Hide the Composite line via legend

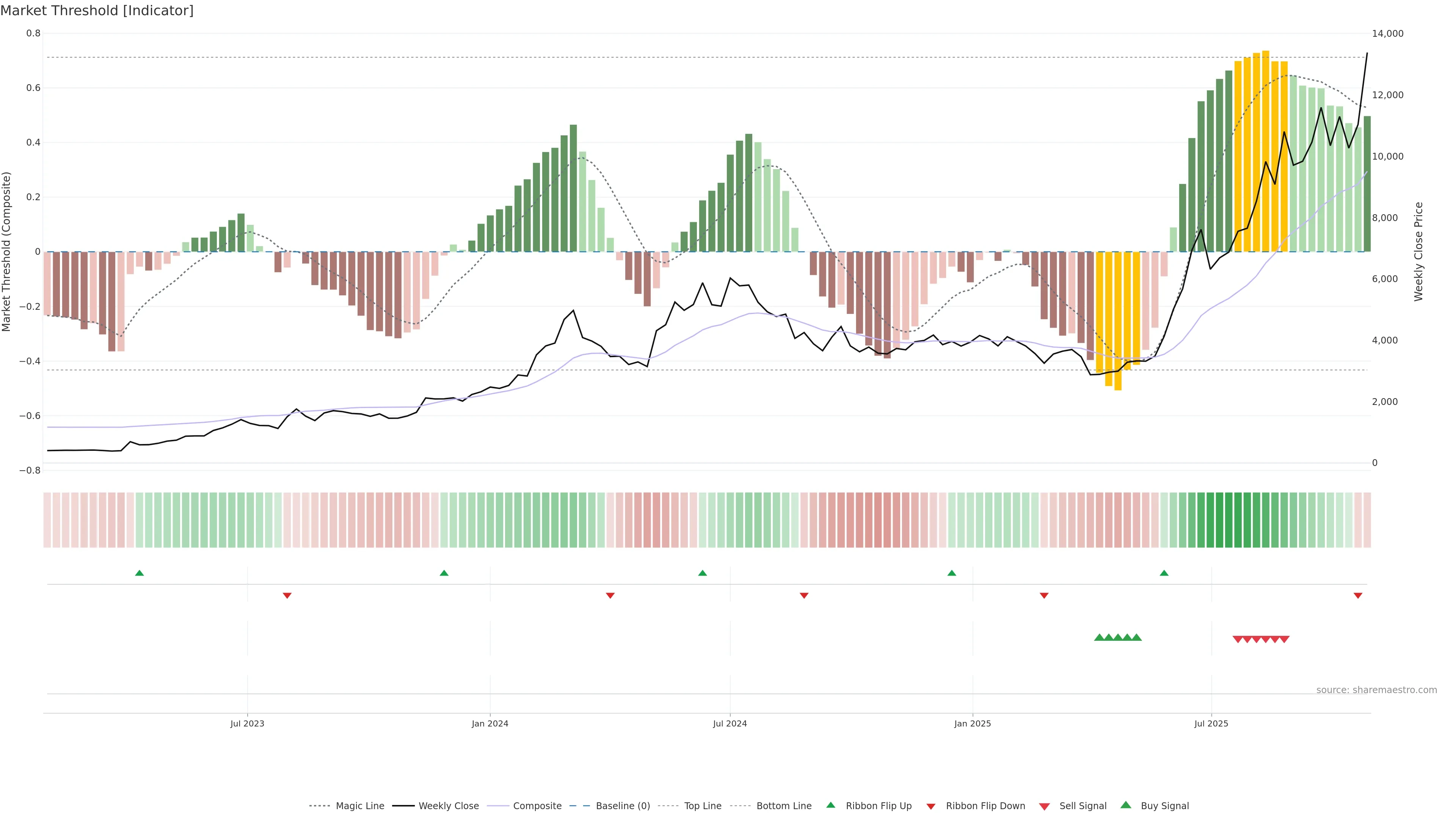[x=537, y=806]
